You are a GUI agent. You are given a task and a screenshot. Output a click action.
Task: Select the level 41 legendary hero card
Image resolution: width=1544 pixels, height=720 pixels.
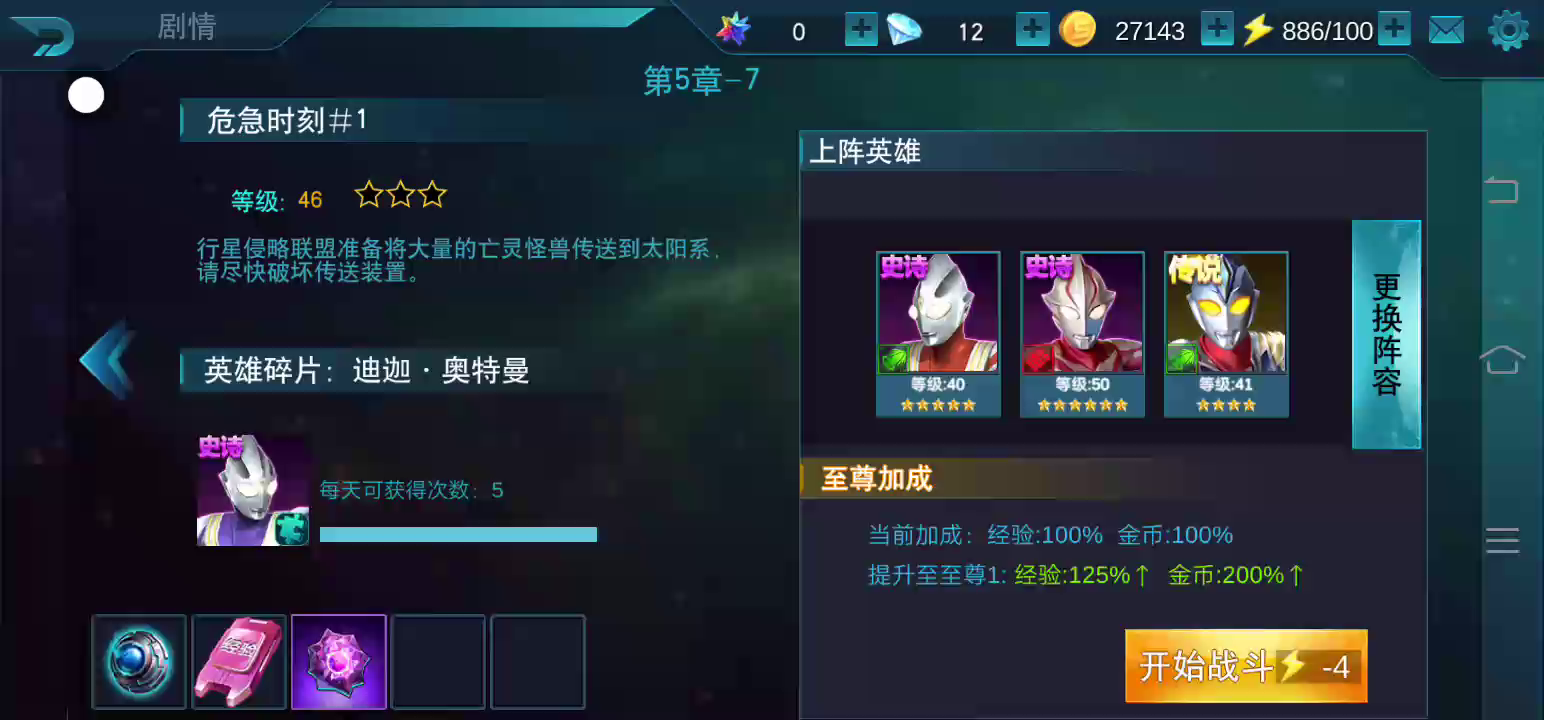(x=1226, y=334)
